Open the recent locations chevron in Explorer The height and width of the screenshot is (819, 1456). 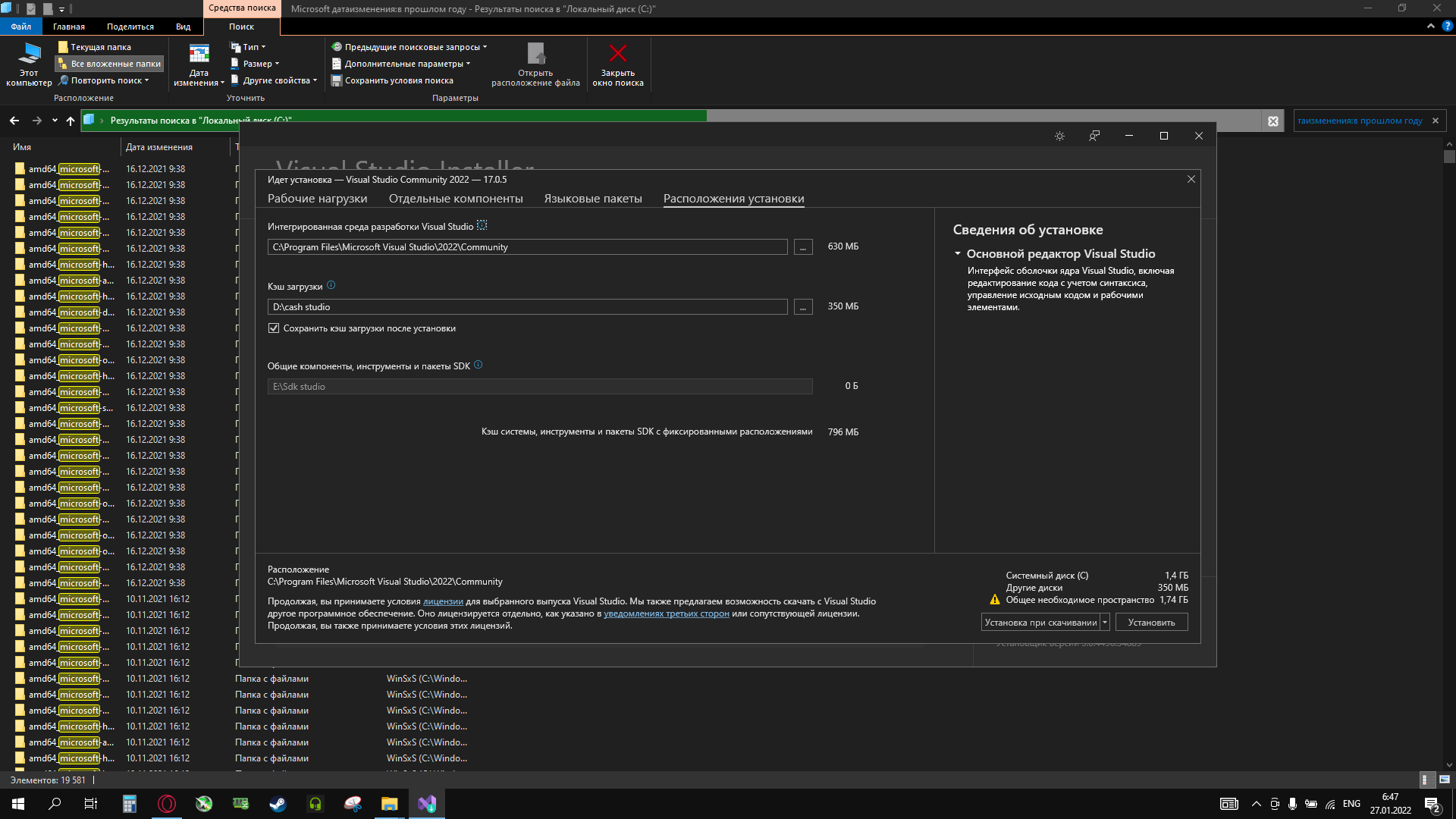pos(55,121)
